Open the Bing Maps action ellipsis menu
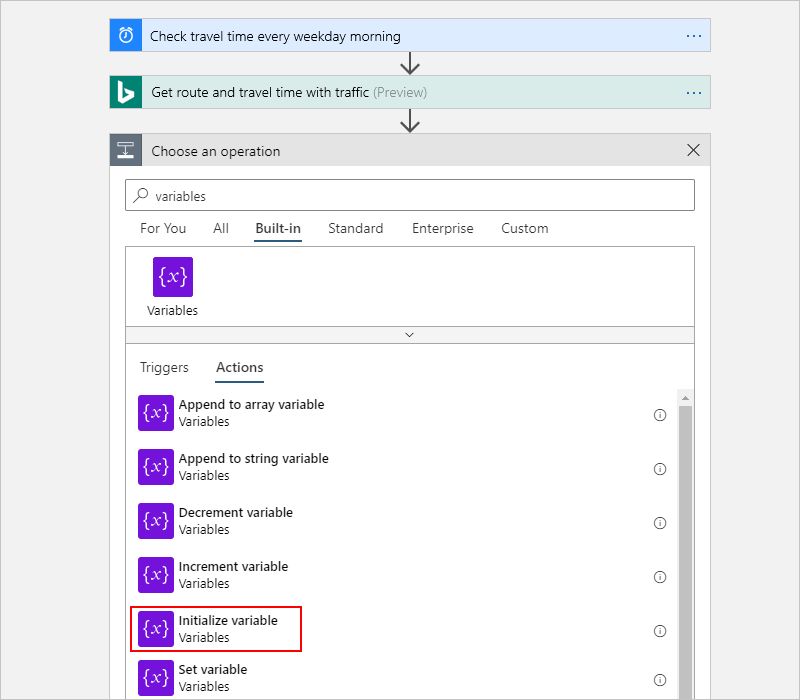The width and height of the screenshot is (800, 700). pyautogui.click(x=694, y=92)
